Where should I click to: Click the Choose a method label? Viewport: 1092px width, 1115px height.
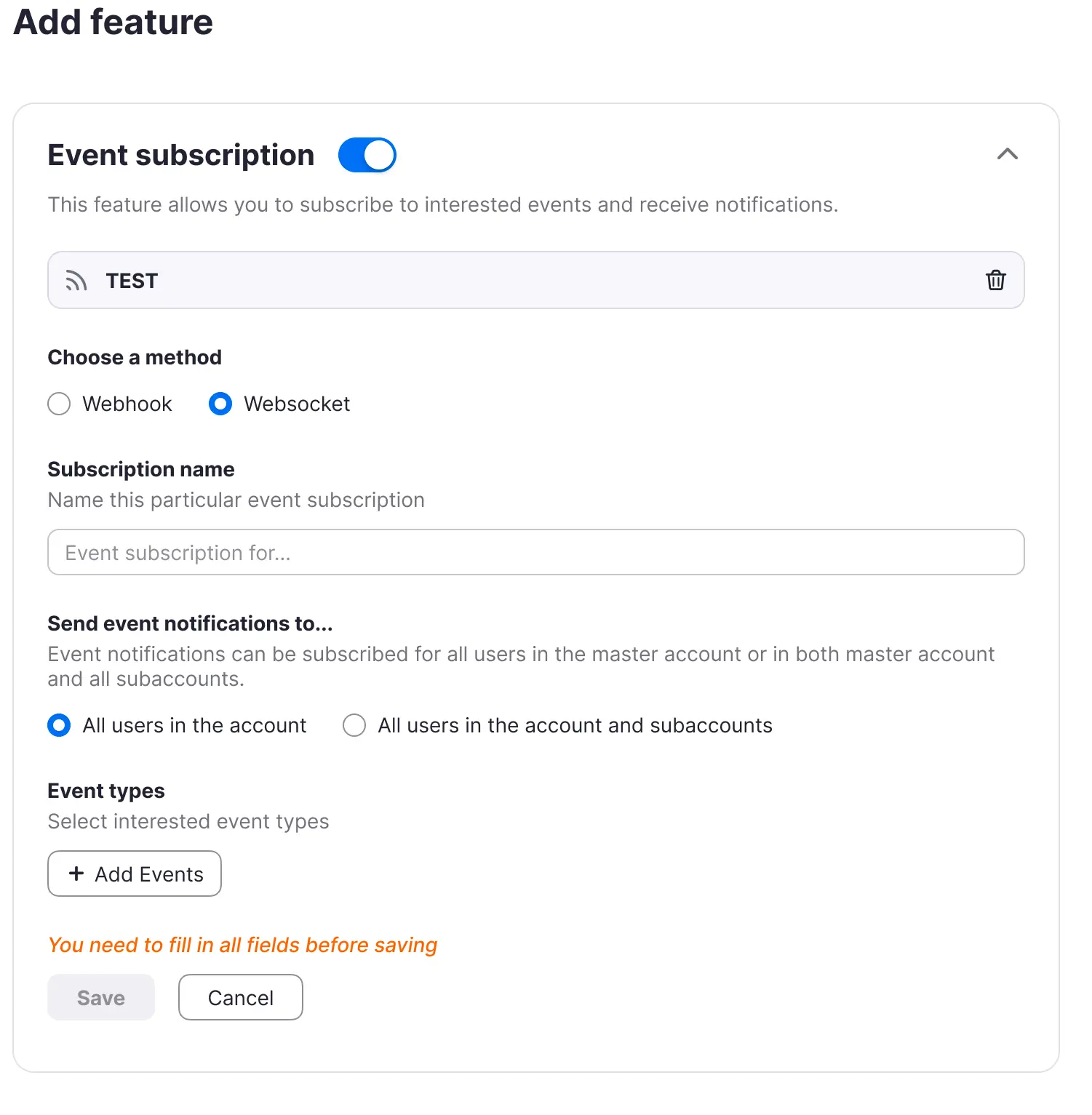135,357
